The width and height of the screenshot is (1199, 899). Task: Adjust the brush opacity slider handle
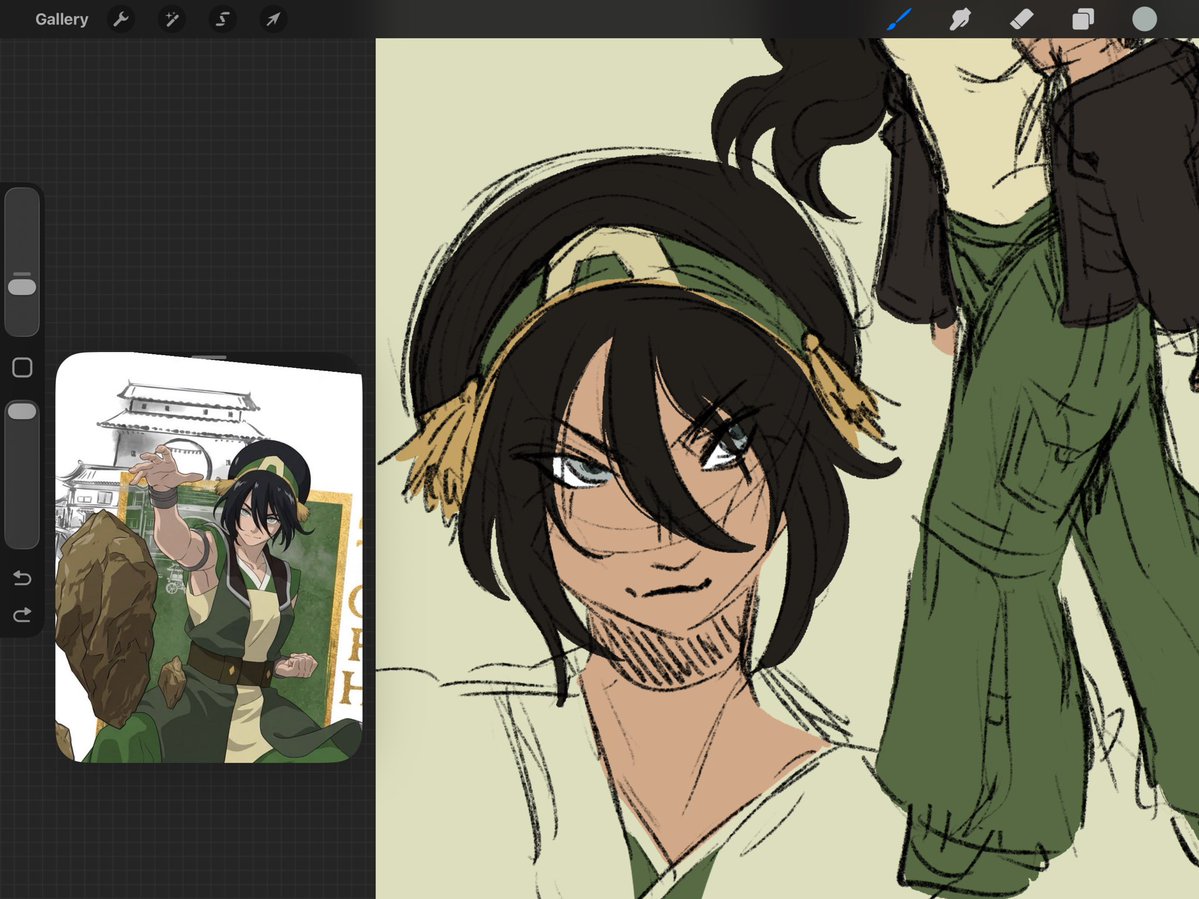pos(22,411)
